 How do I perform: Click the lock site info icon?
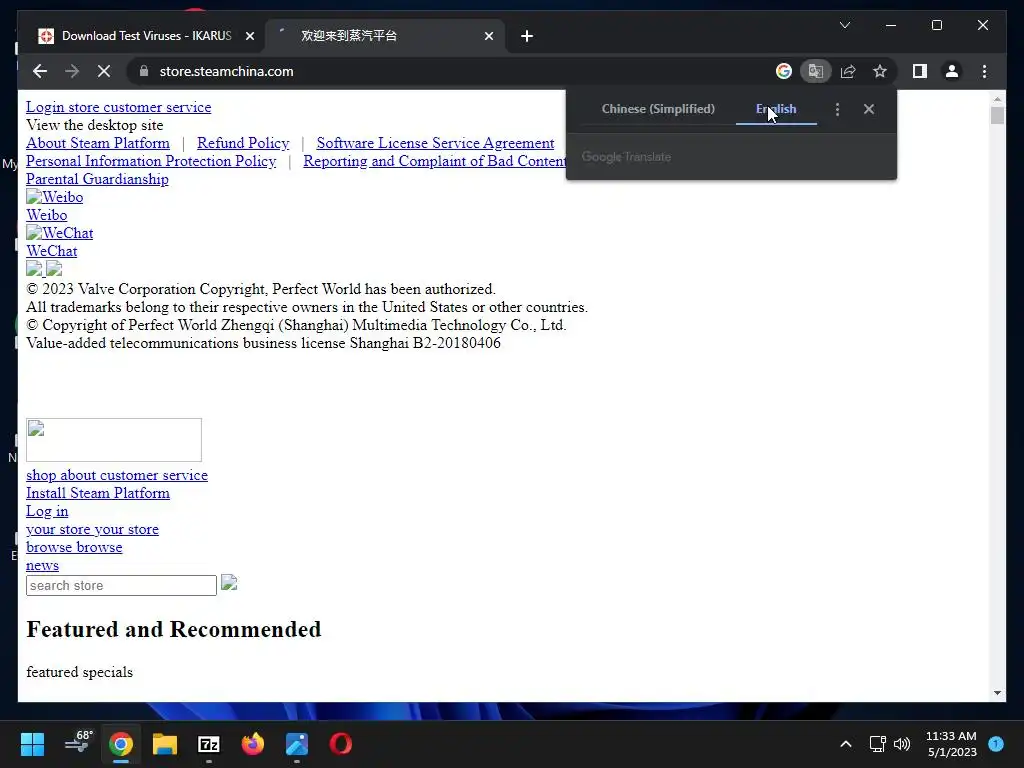(144, 71)
